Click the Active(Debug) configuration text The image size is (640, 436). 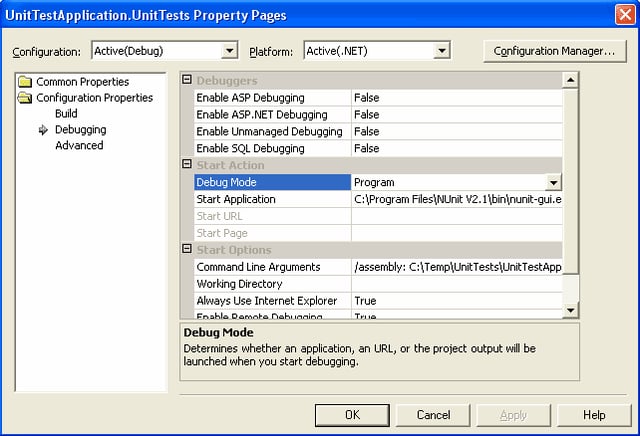pyautogui.click(x=129, y=51)
